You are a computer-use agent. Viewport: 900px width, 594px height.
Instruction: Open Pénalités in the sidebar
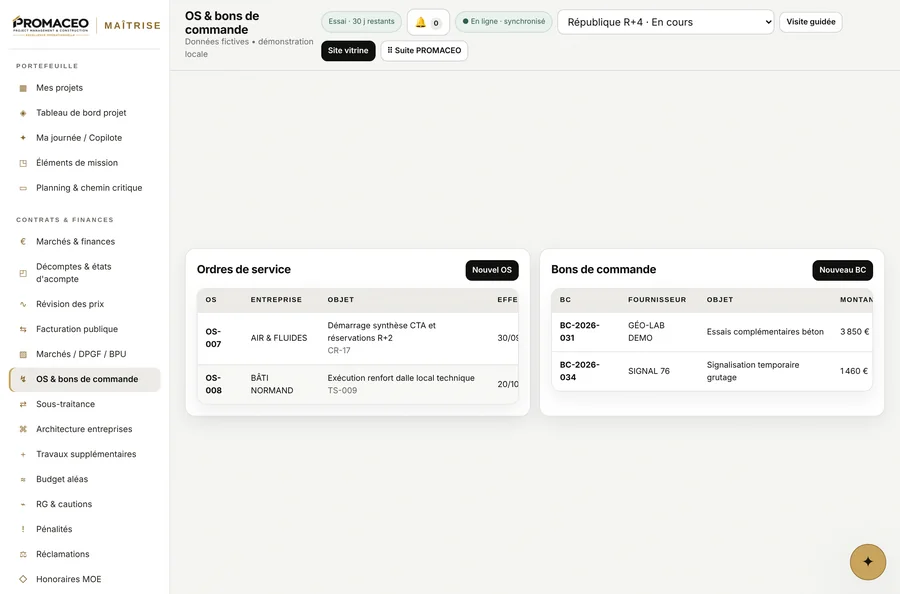click(84, 529)
